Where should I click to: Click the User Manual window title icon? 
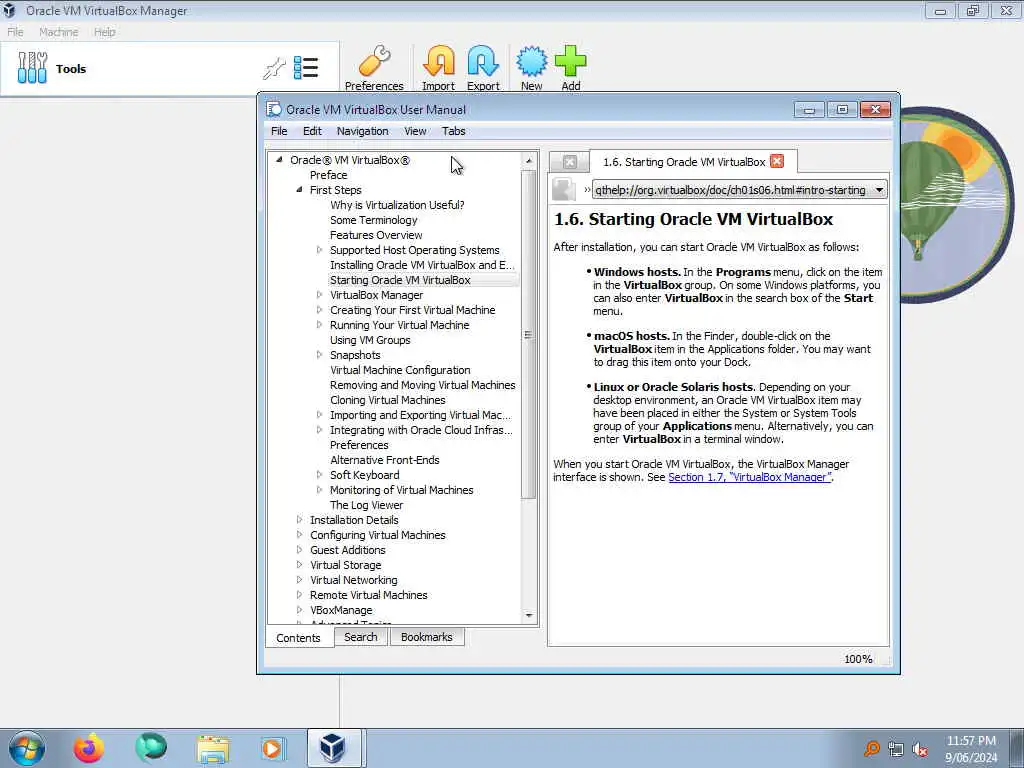tap(274, 110)
